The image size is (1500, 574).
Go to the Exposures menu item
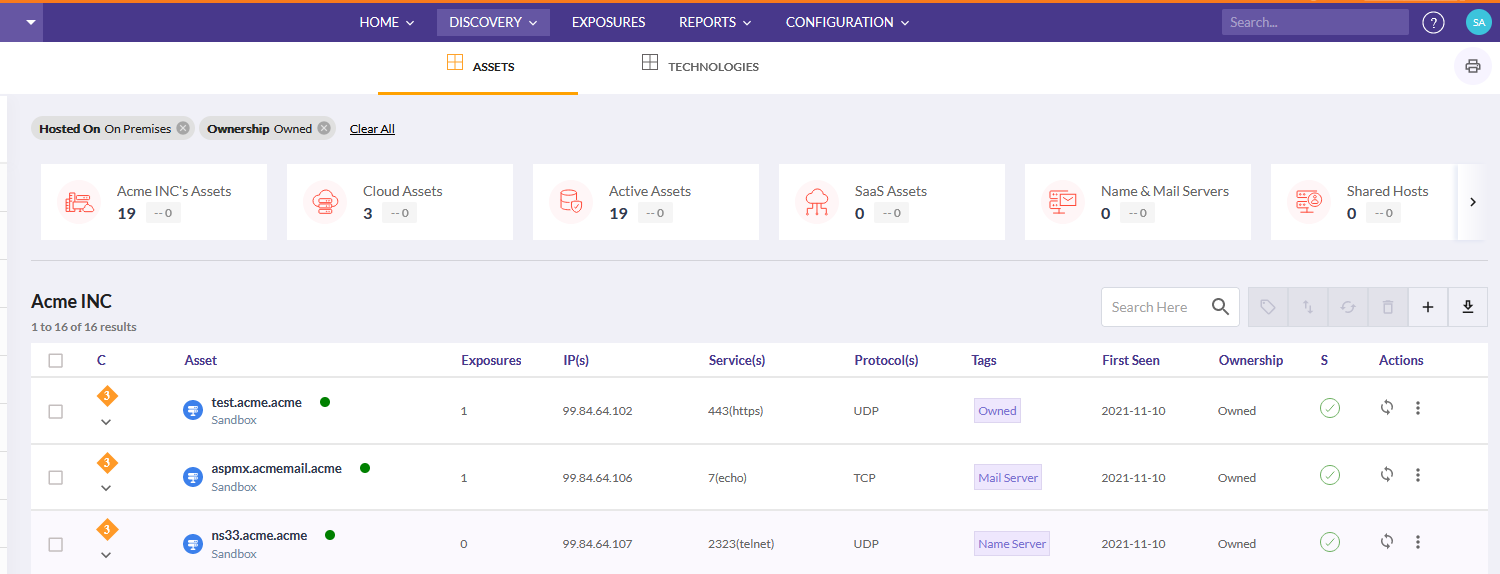pos(608,22)
